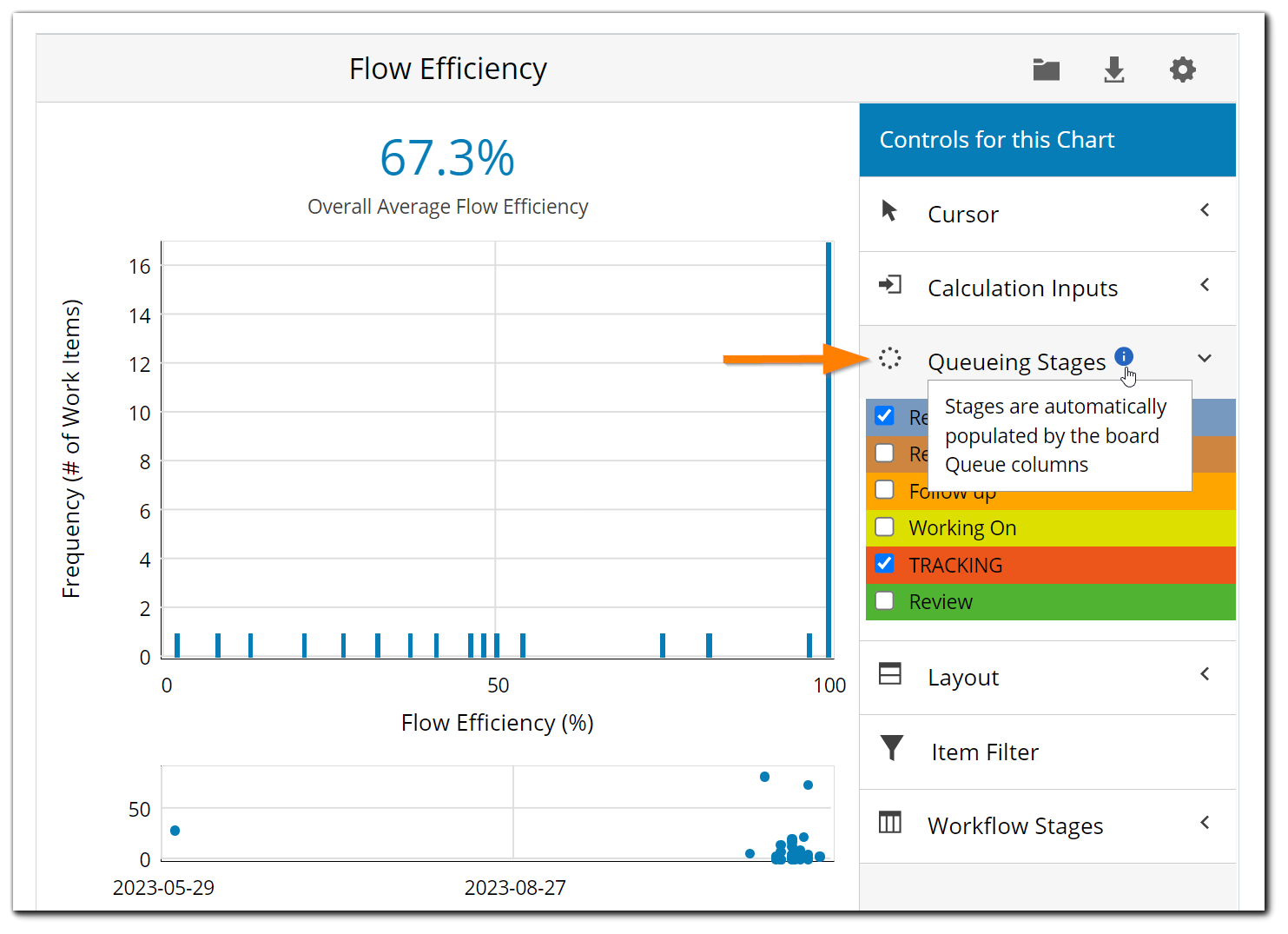Screen dimensions: 1288x934
Task: Click the Cursor arrow icon
Action: 889,211
